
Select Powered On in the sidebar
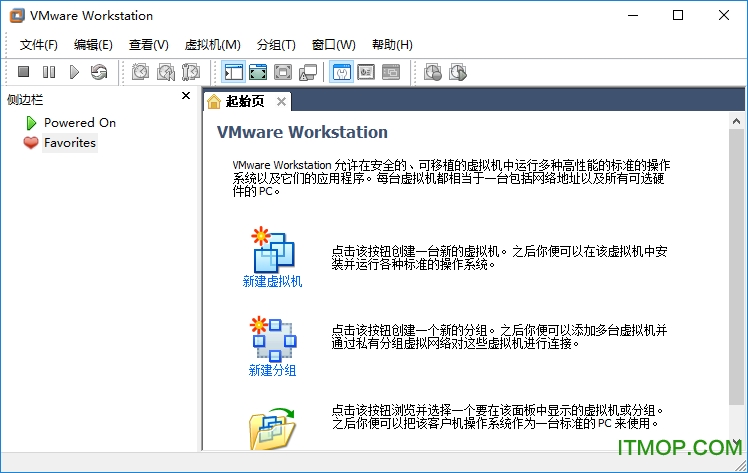coord(80,123)
